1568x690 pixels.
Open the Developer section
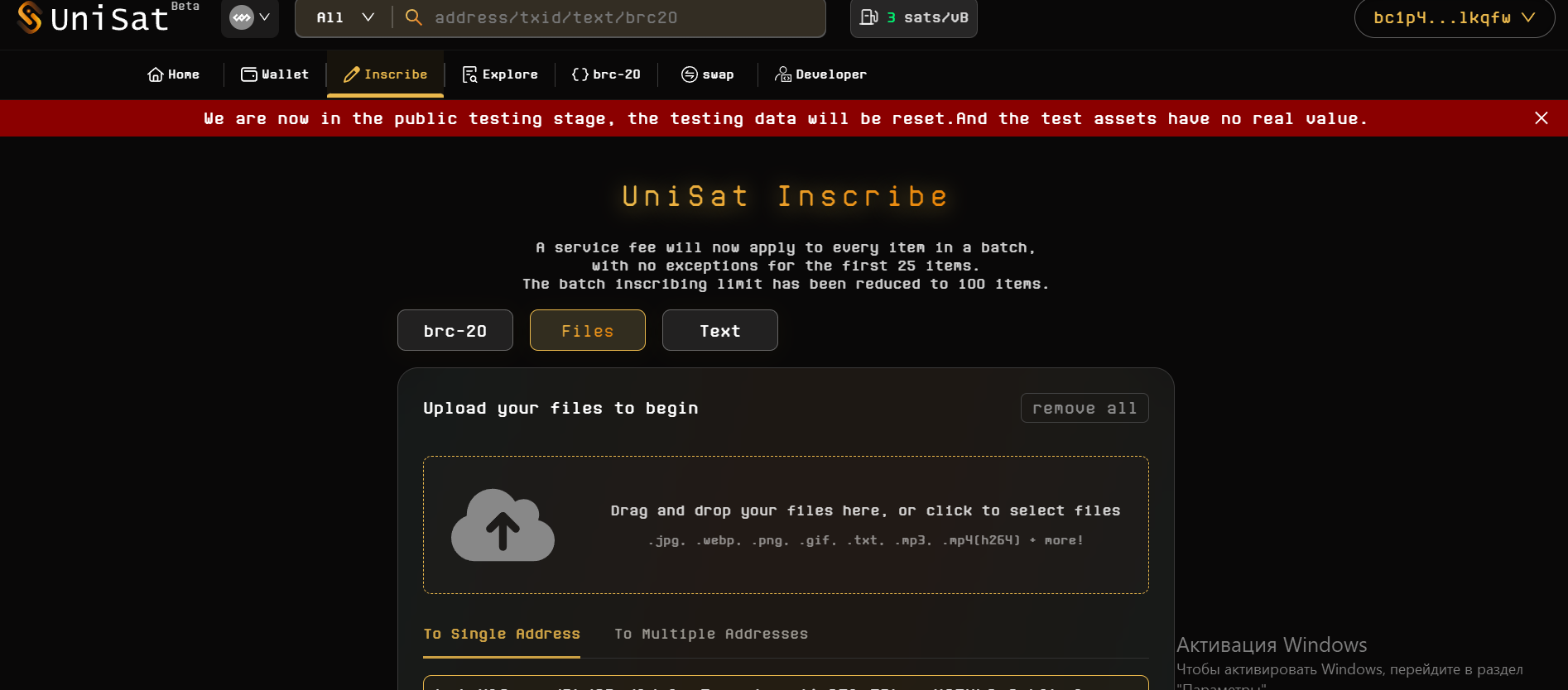coord(820,74)
